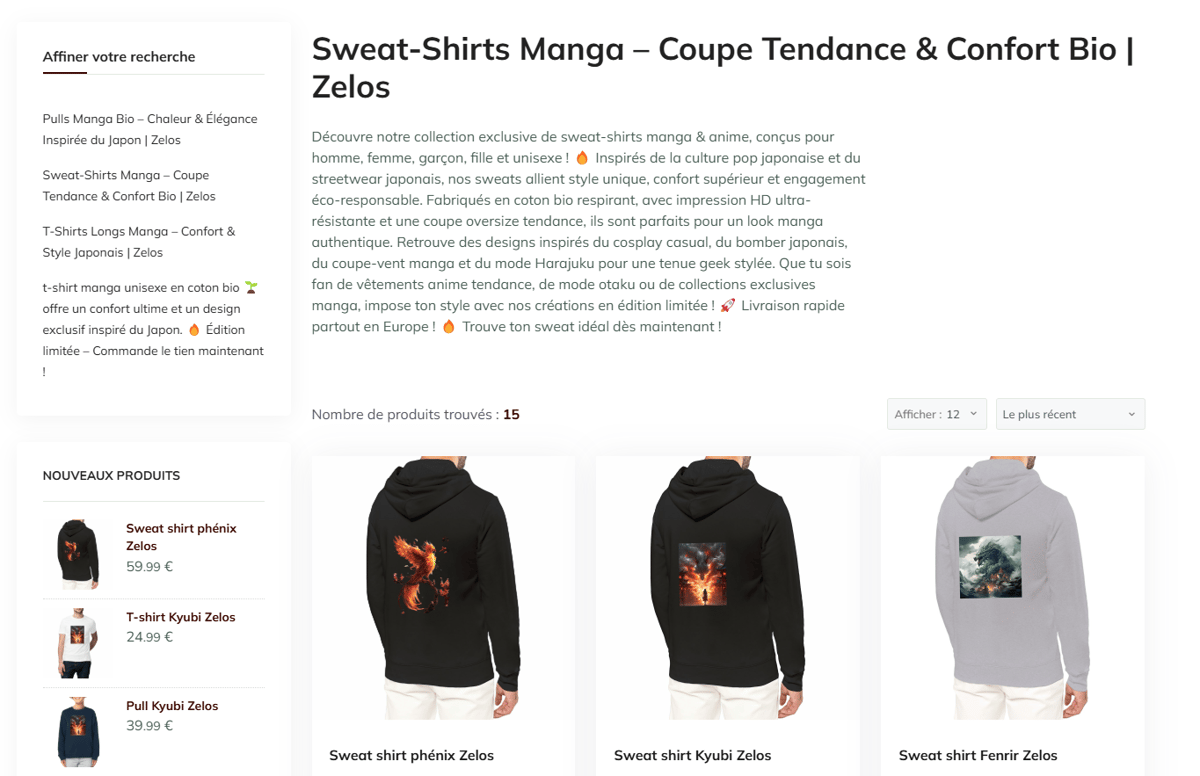
Task: Open T-Shirts Longs Manga category link
Action: pyautogui.click(x=139, y=241)
